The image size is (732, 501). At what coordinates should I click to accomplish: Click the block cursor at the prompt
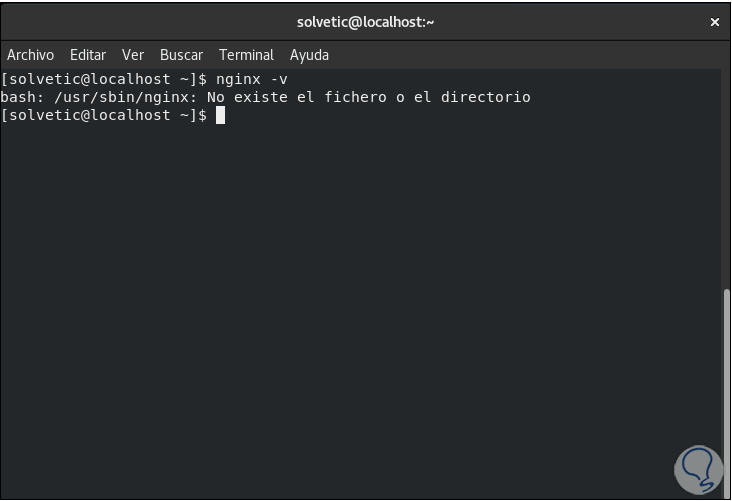[x=220, y=116]
